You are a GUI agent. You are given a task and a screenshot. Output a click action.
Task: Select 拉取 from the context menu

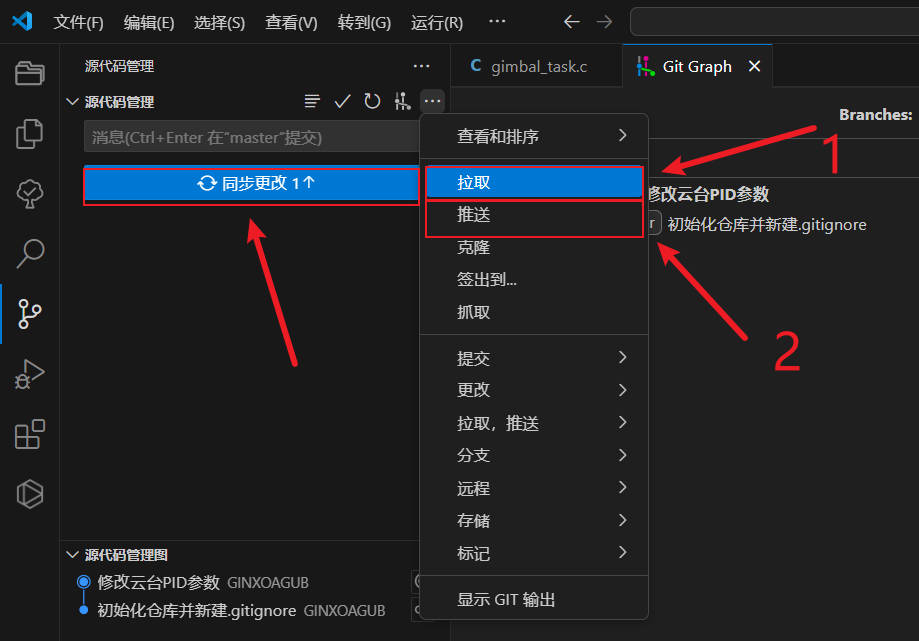(534, 182)
